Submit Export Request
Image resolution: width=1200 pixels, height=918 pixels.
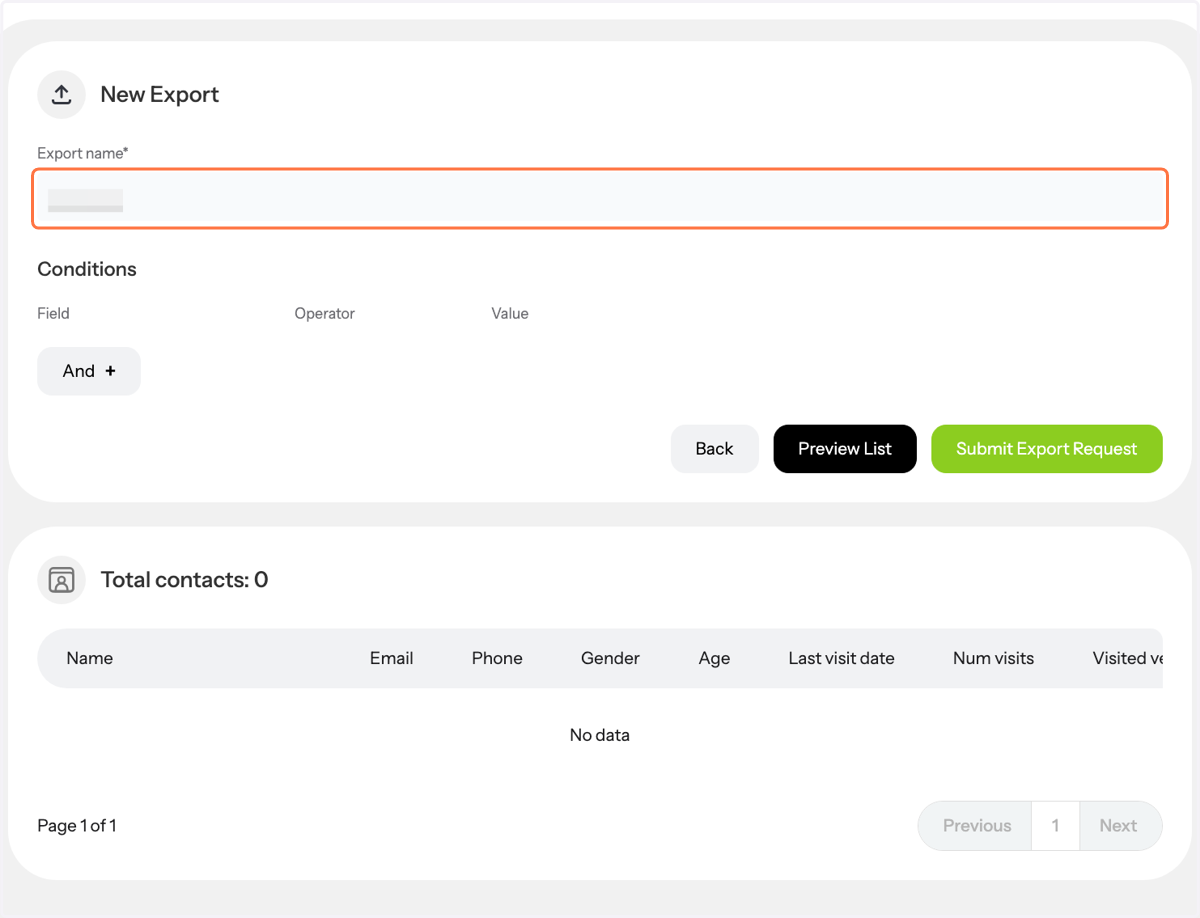pyautogui.click(x=1047, y=449)
